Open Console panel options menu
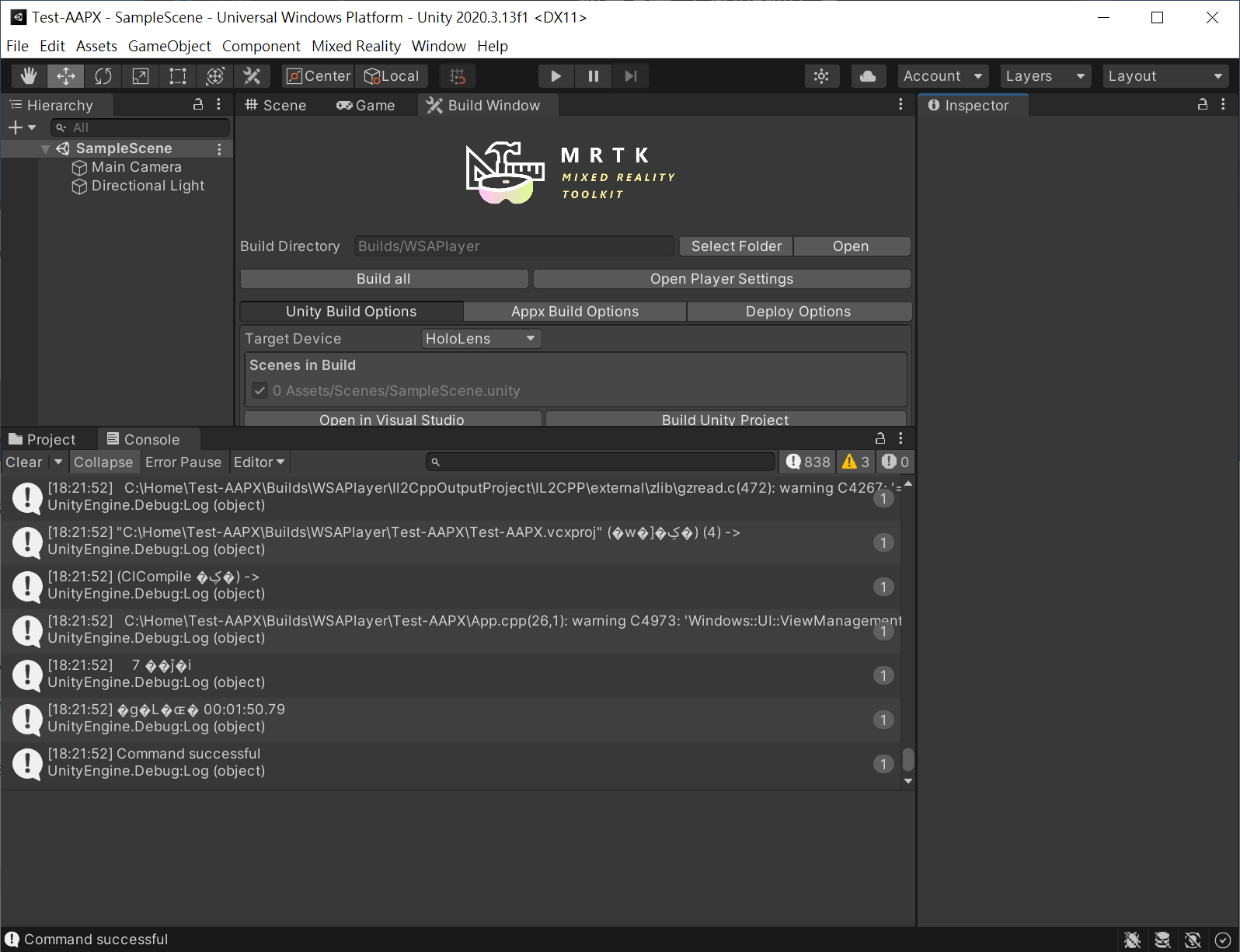Screen dimensions: 1240x952 click(x=900, y=438)
